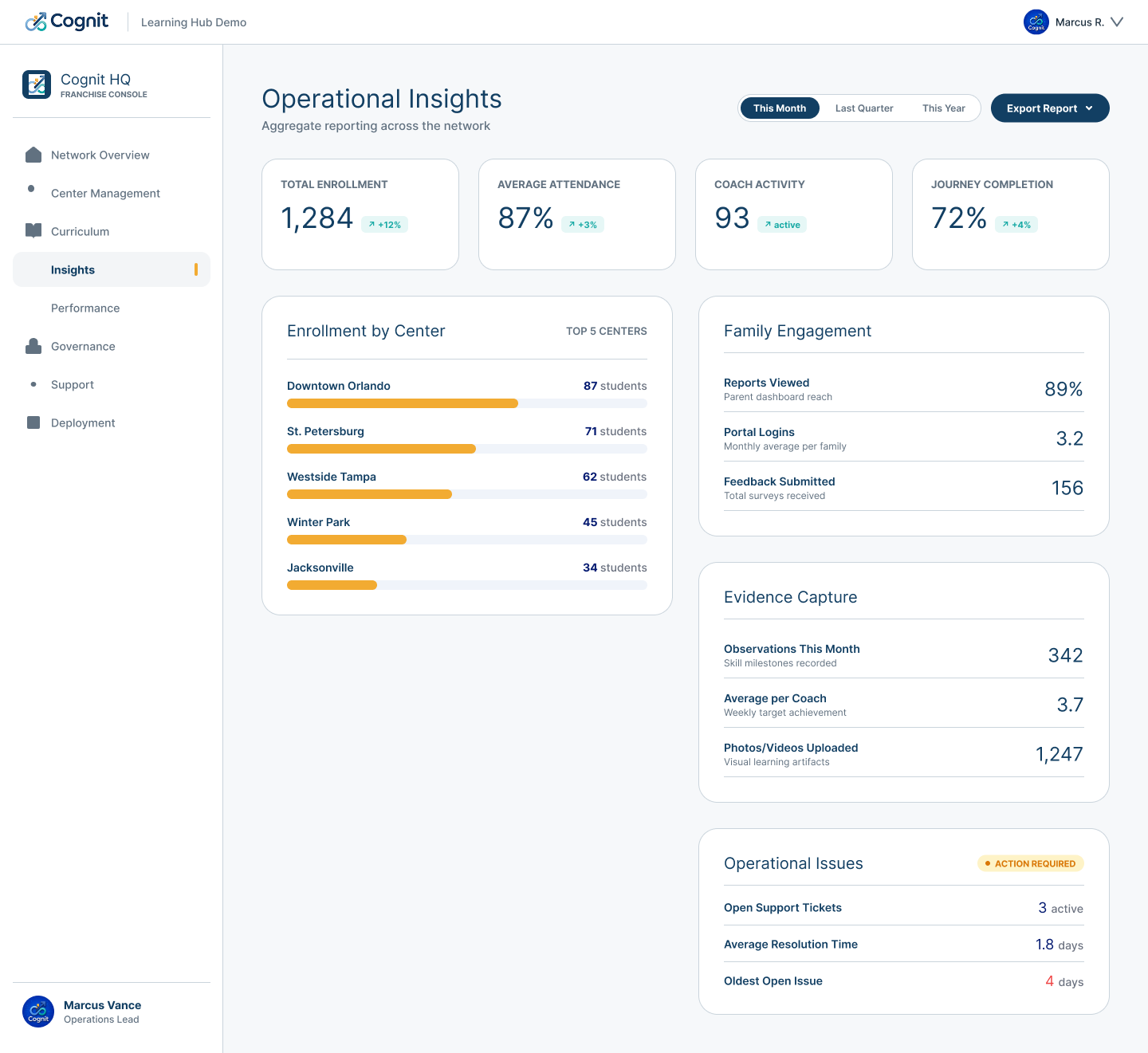Click the Cognit HQ franchise console icon
Viewport: 1148px width, 1053px height.
(37, 84)
